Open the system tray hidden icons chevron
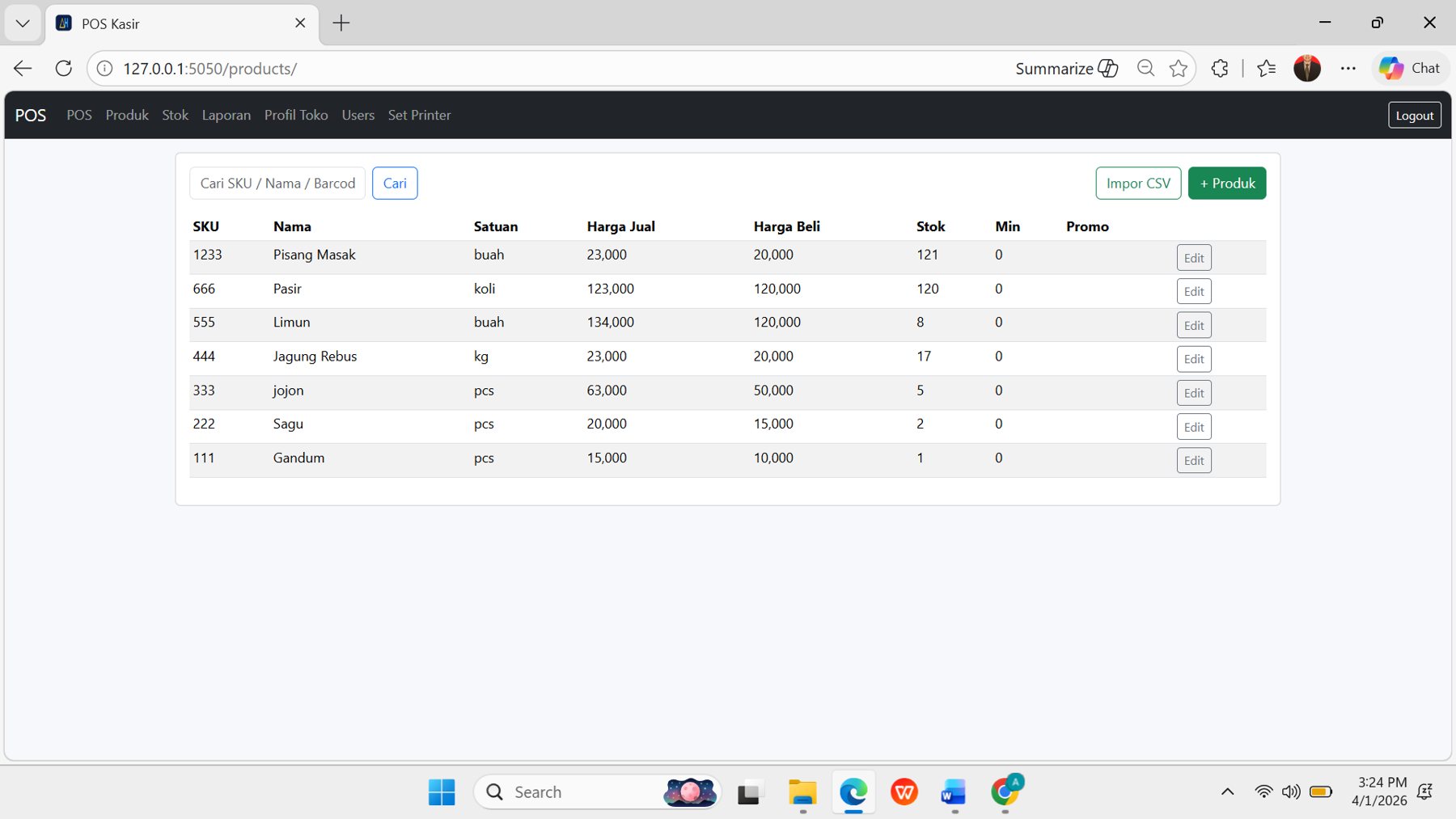The height and width of the screenshot is (819, 1456). tap(1227, 792)
